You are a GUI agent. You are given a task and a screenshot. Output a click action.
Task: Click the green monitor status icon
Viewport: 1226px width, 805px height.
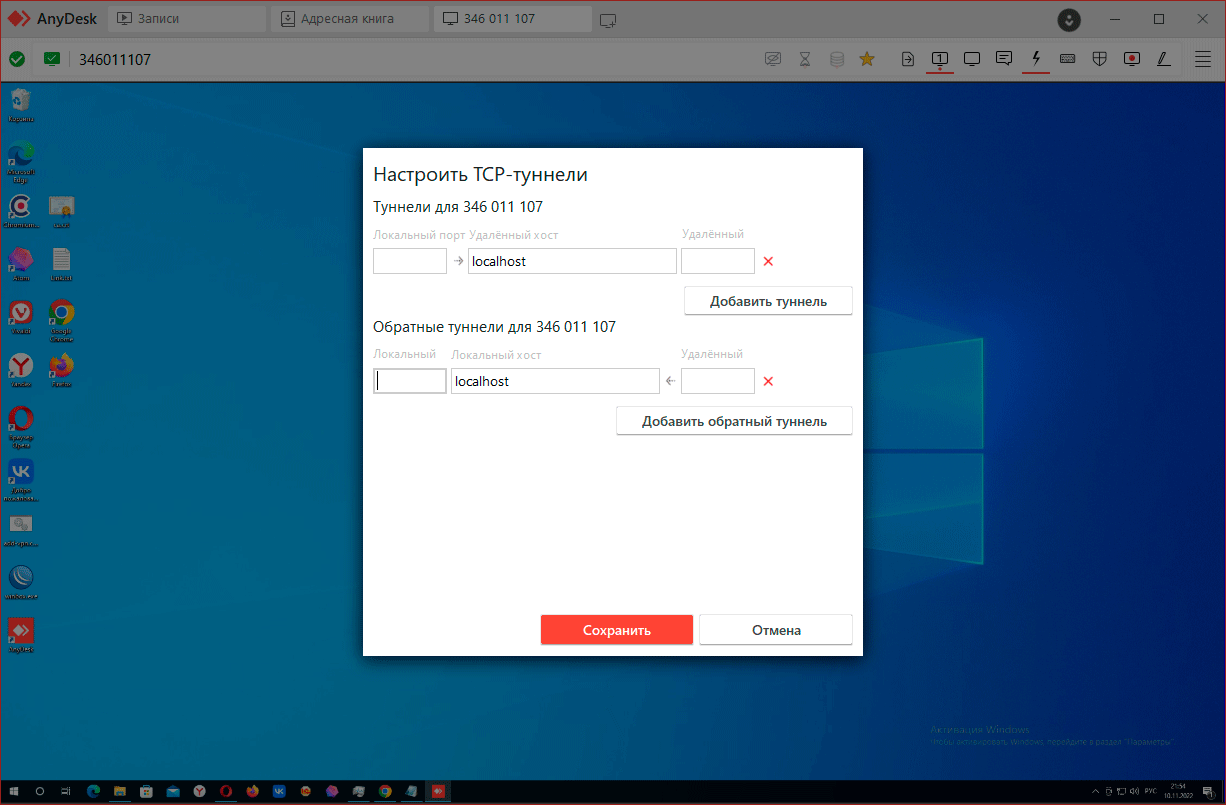(52, 59)
